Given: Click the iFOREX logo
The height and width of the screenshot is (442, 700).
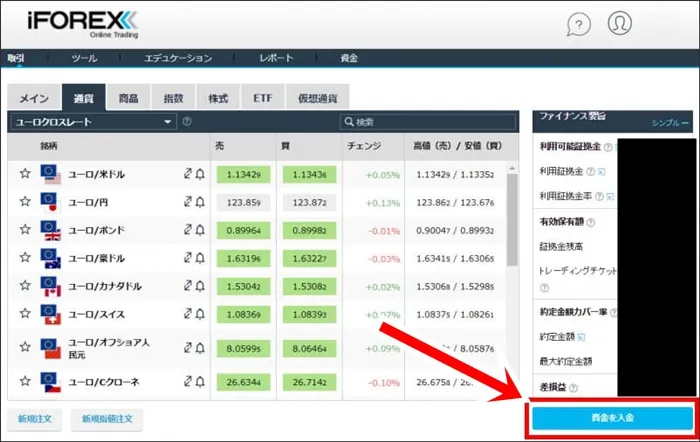Looking at the screenshot, I should [83, 23].
